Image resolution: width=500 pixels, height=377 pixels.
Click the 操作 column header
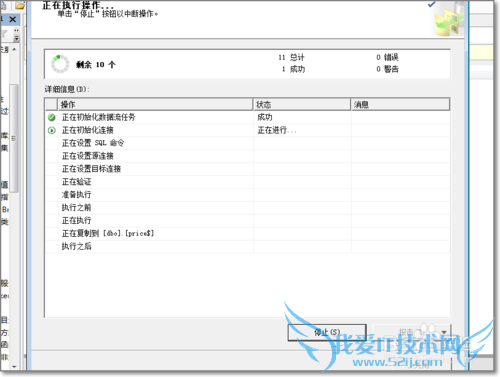tap(155, 105)
